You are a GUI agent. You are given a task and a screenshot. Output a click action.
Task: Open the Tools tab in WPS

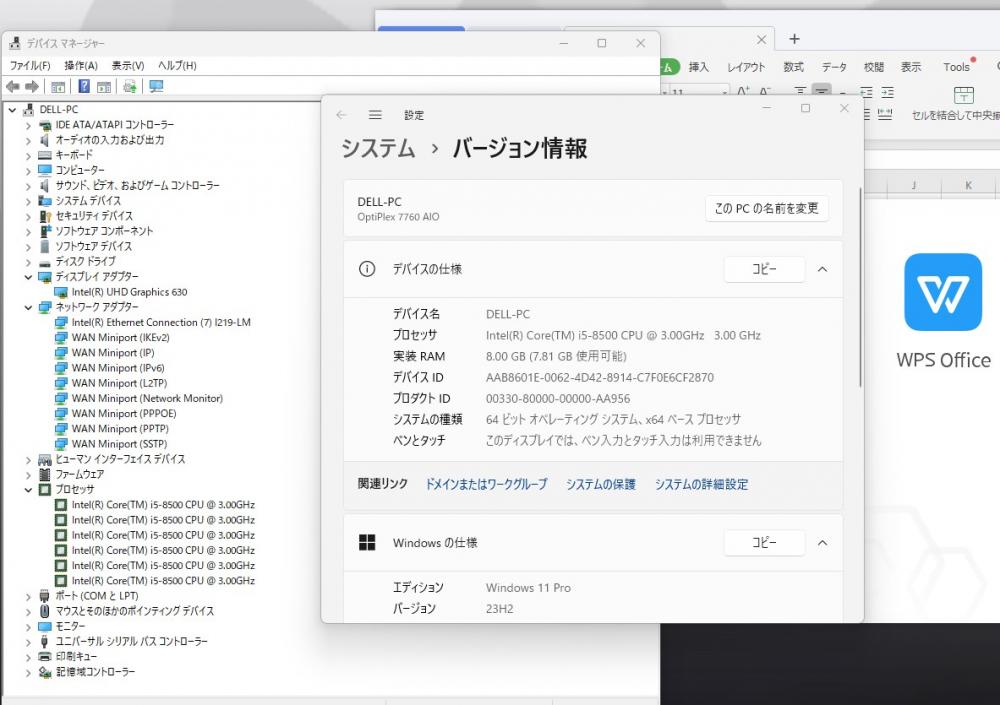pyautogui.click(x=957, y=67)
